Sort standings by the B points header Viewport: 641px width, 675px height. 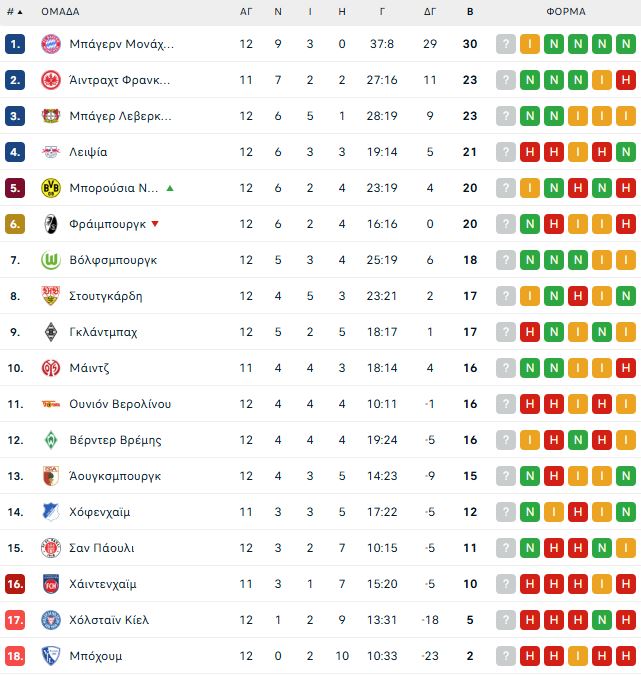coord(470,12)
